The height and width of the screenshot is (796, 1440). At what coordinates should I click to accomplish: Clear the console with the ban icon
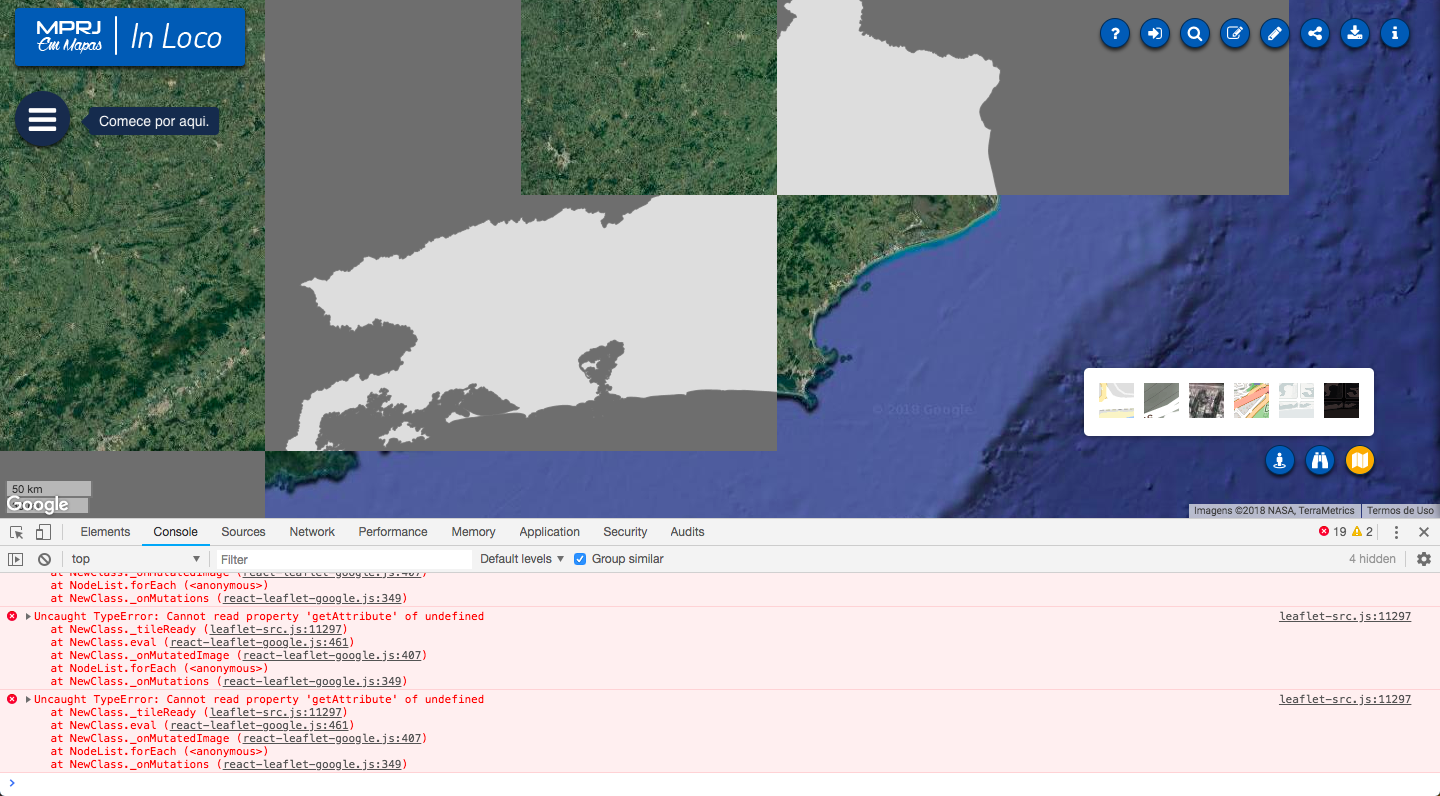[x=44, y=559]
